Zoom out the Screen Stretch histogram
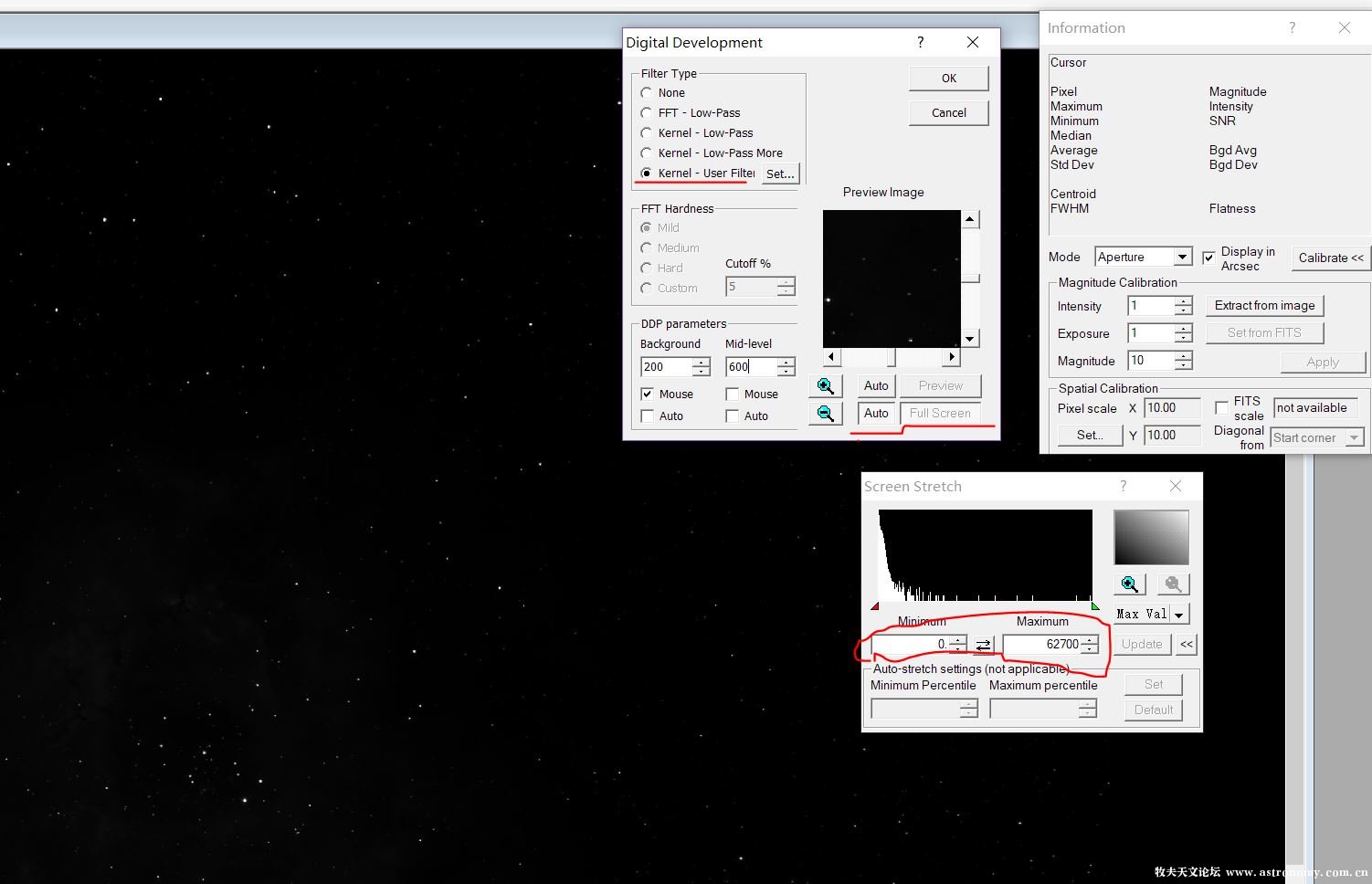Screen dimensions: 1372x884 [1174, 584]
